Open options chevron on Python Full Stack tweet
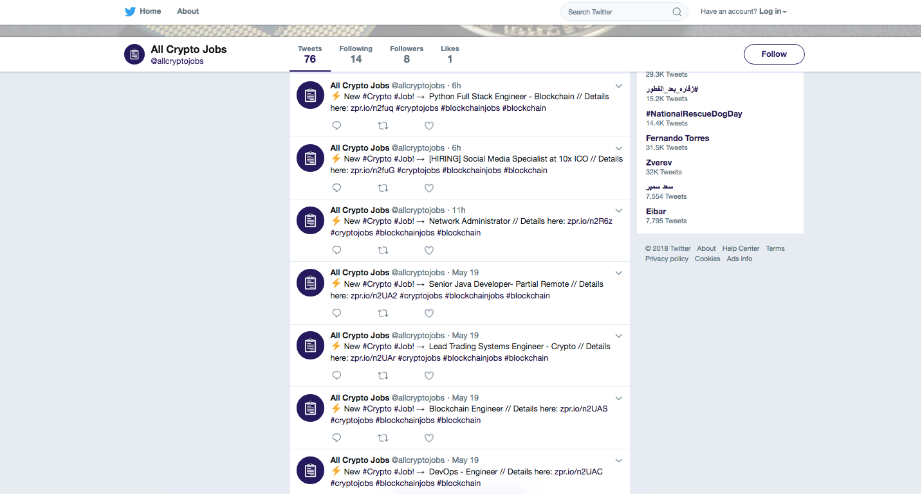The image size is (921, 494). [x=619, y=86]
